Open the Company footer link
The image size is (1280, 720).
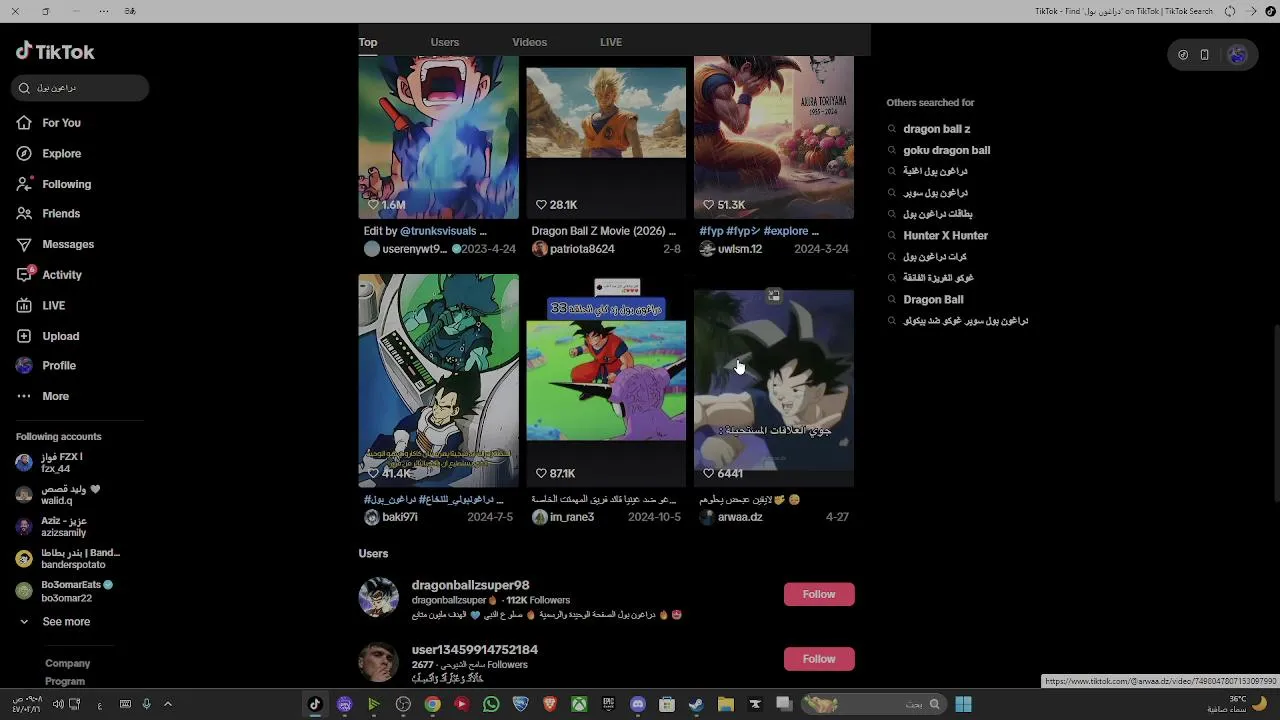pyautogui.click(x=67, y=663)
